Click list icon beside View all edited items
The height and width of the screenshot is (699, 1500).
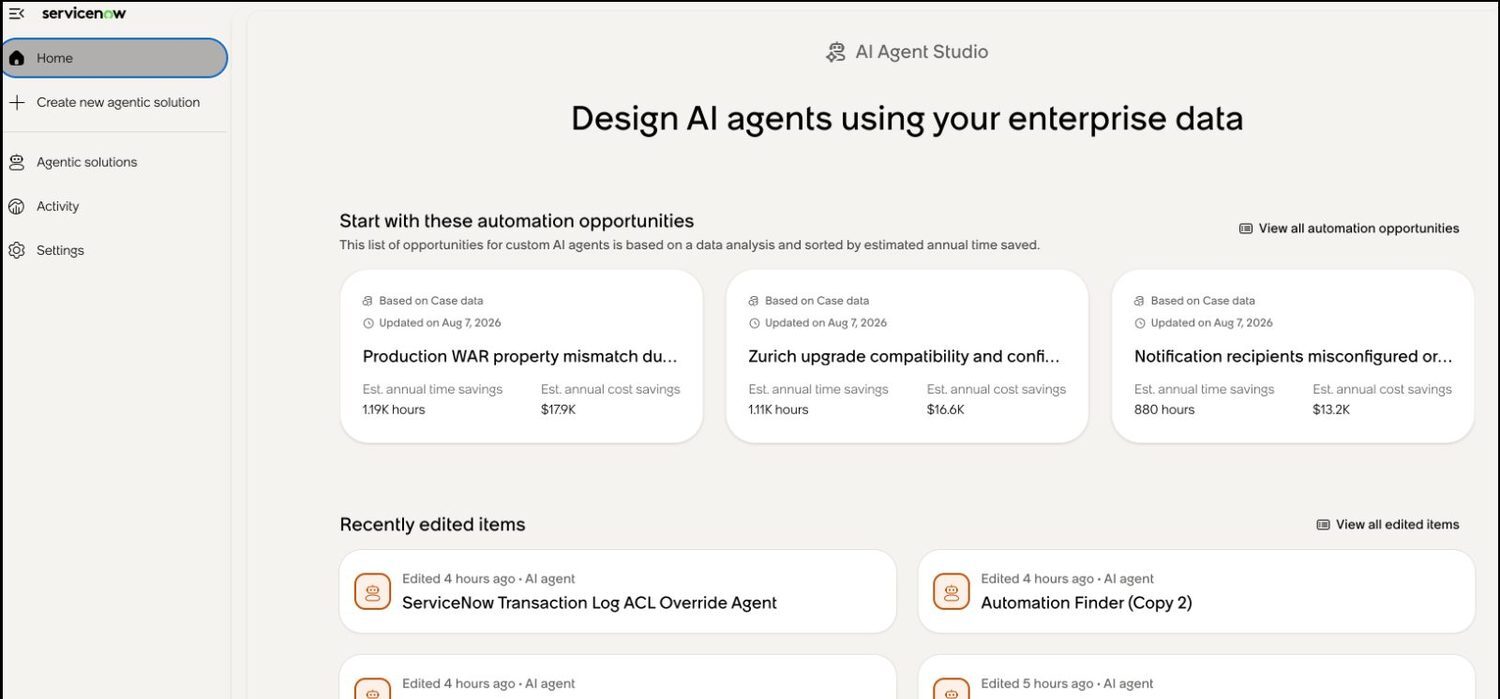point(1323,524)
